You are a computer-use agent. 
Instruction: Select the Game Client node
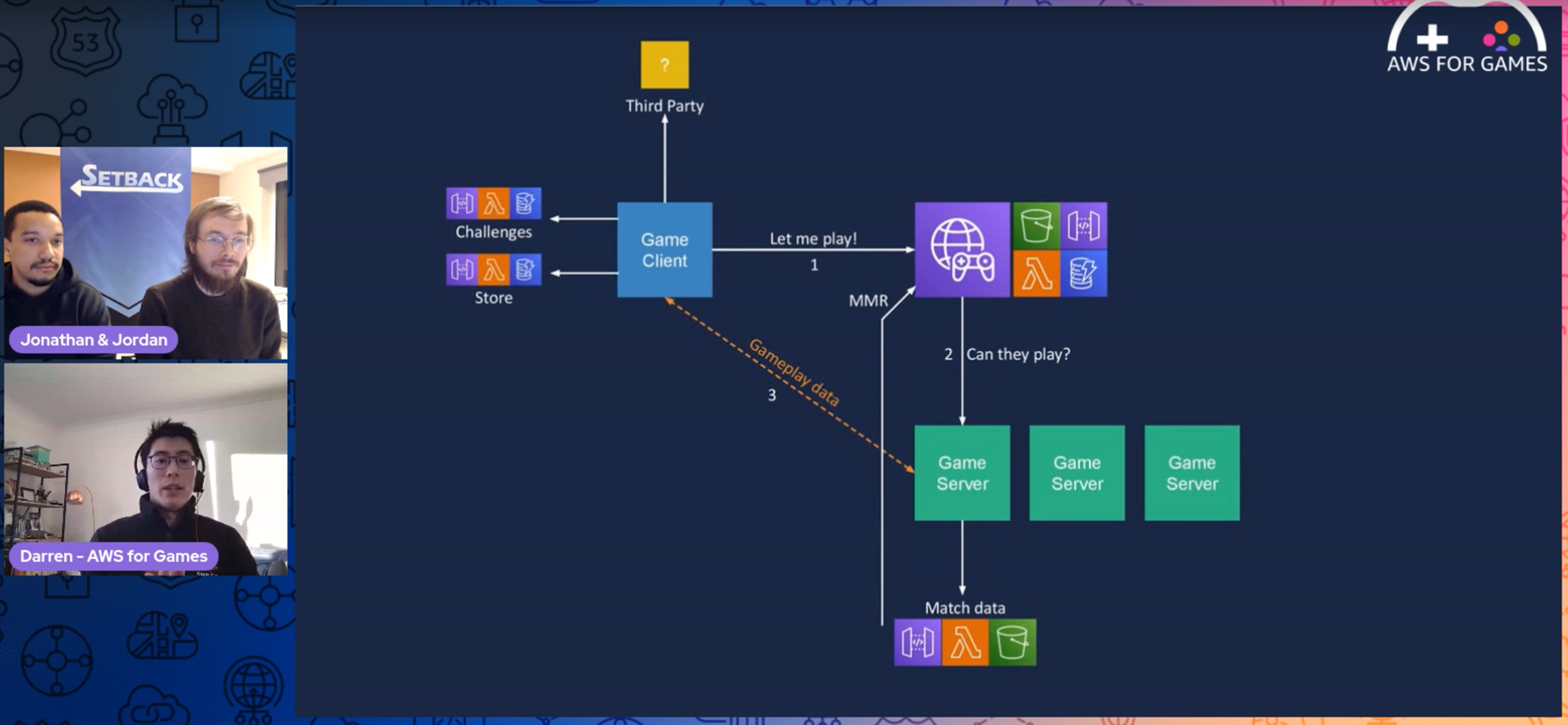click(664, 249)
